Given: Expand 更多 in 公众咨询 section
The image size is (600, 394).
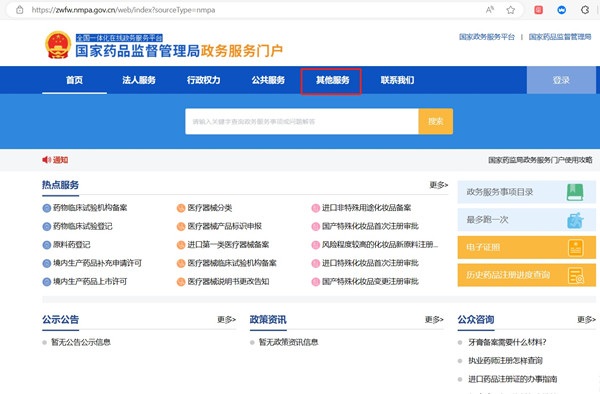Looking at the screenshot, I should coord(587,319).
